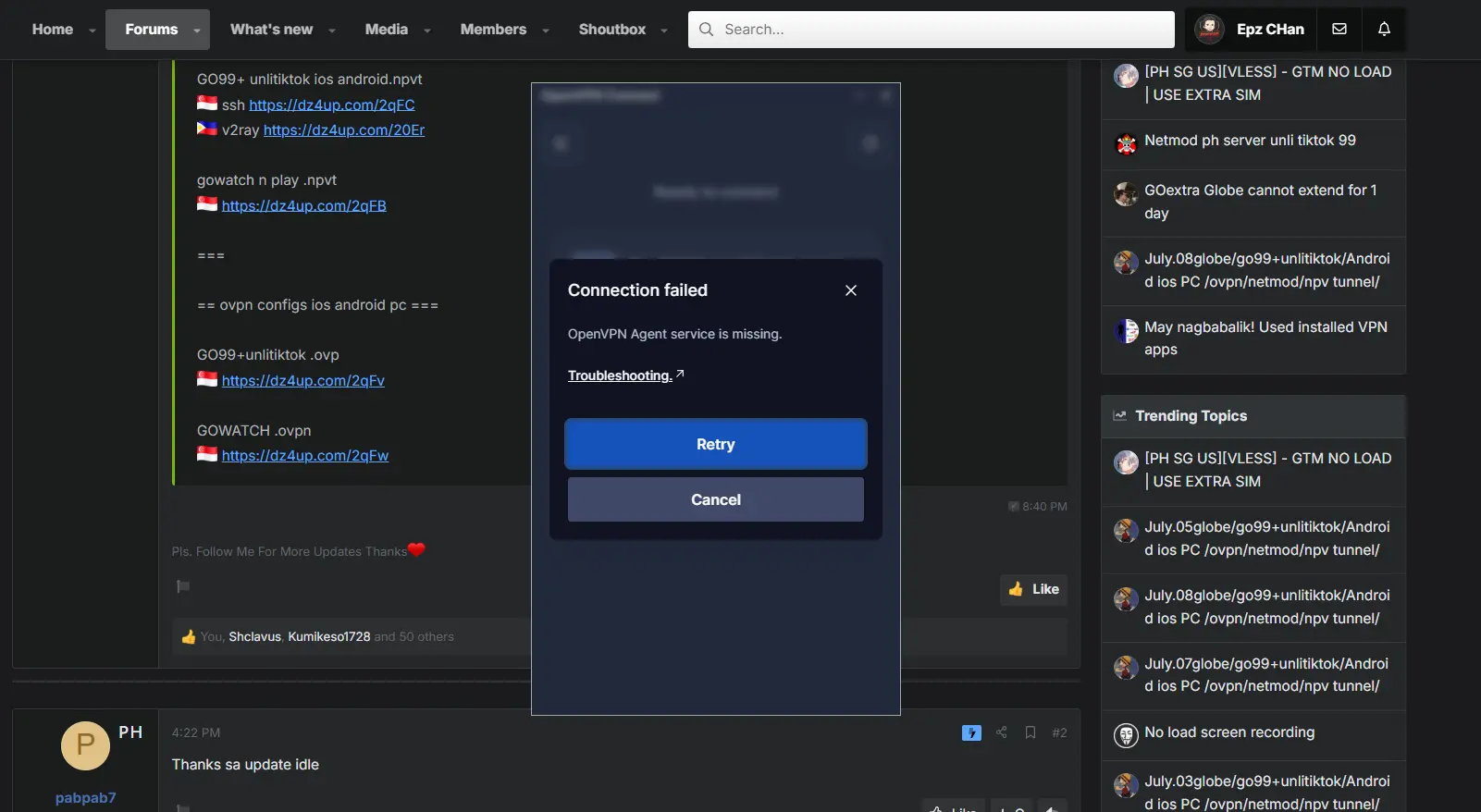The image size is (1481, 812).
Task: Go to Home tab
Action: 53,30
